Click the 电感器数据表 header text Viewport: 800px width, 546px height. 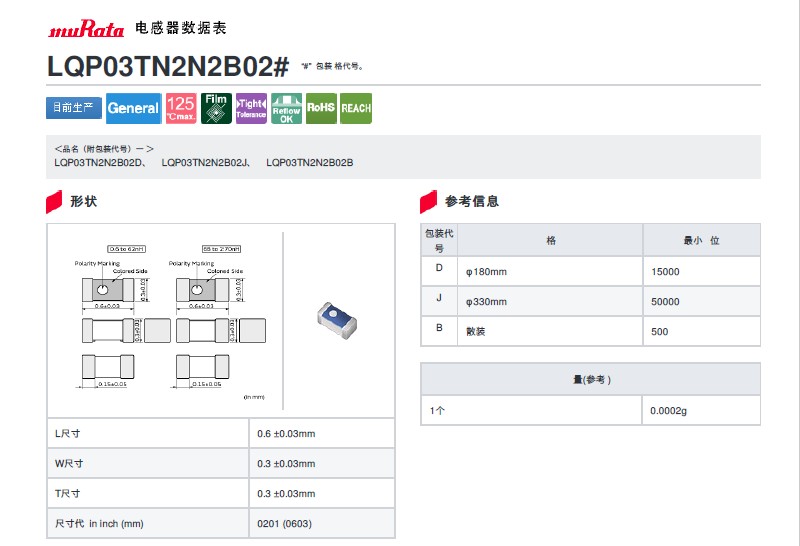coord(181,28)
